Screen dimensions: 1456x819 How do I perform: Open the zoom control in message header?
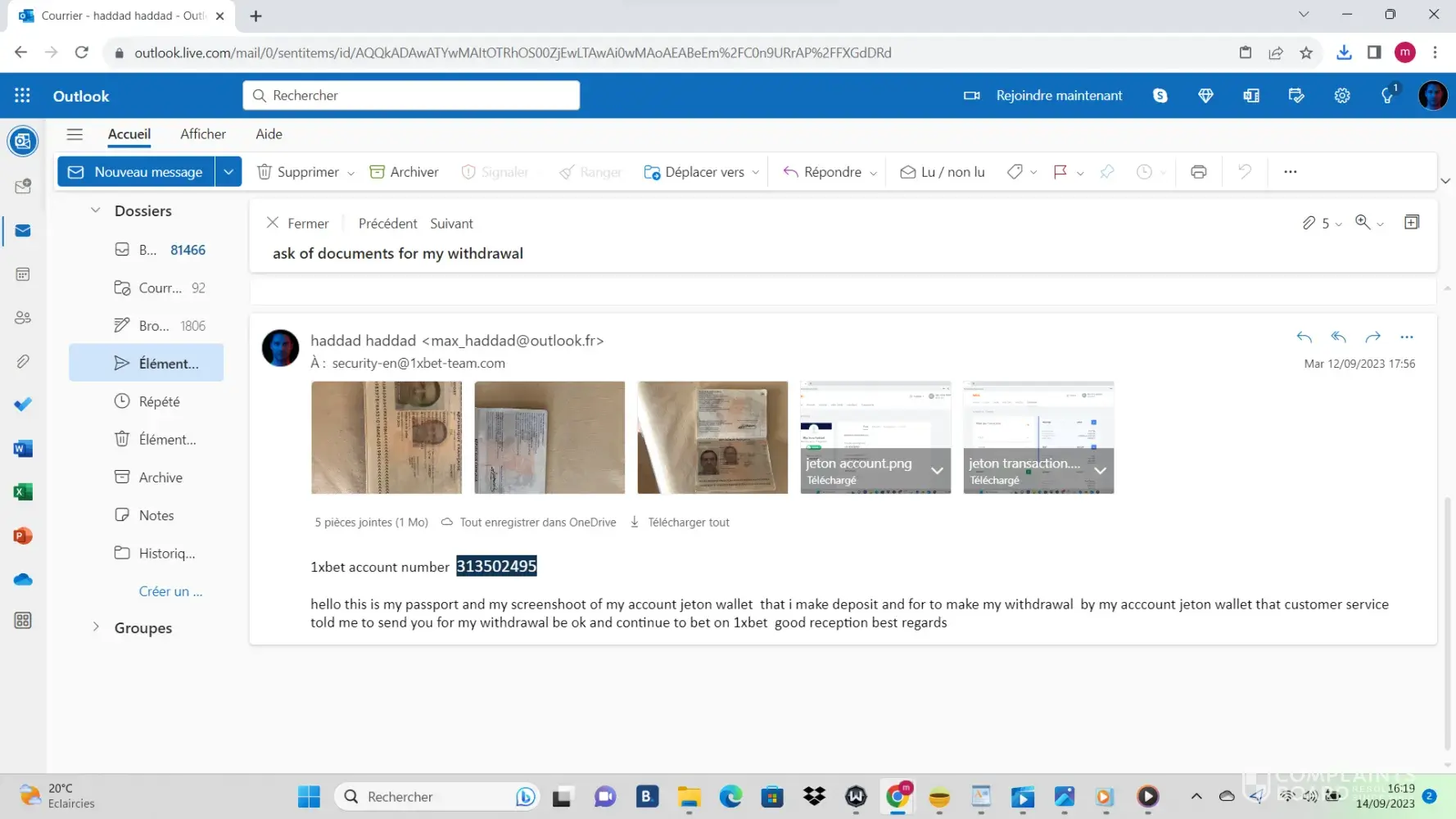coord(1368,223)
